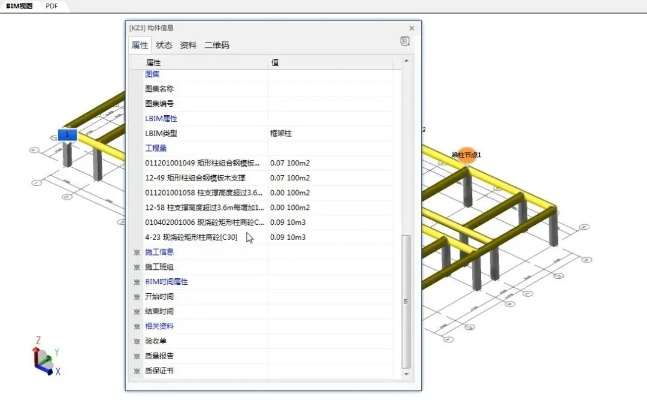Click the marker icon beside 施工信息
Image resolution: width=647 pixels, height=400 pixels.
137,252
